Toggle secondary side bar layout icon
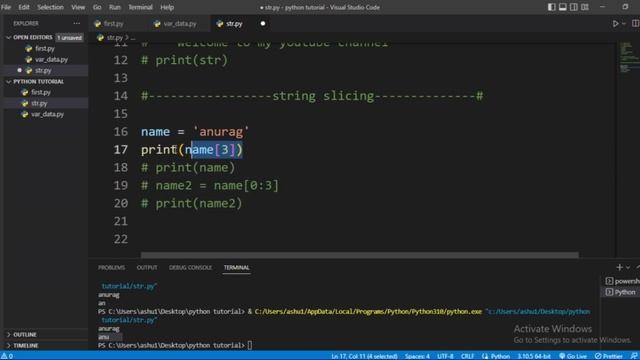 (x=573, y=7)
